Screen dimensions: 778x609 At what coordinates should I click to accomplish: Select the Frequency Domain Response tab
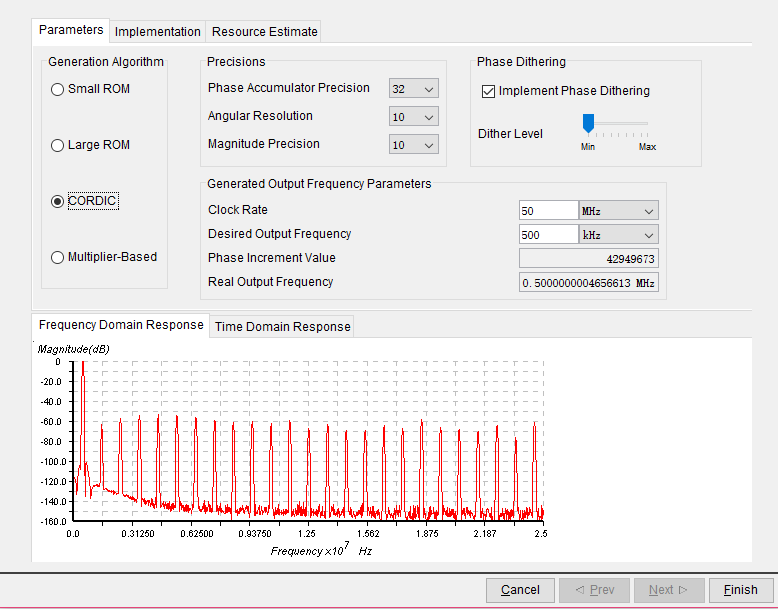point(120,325)
